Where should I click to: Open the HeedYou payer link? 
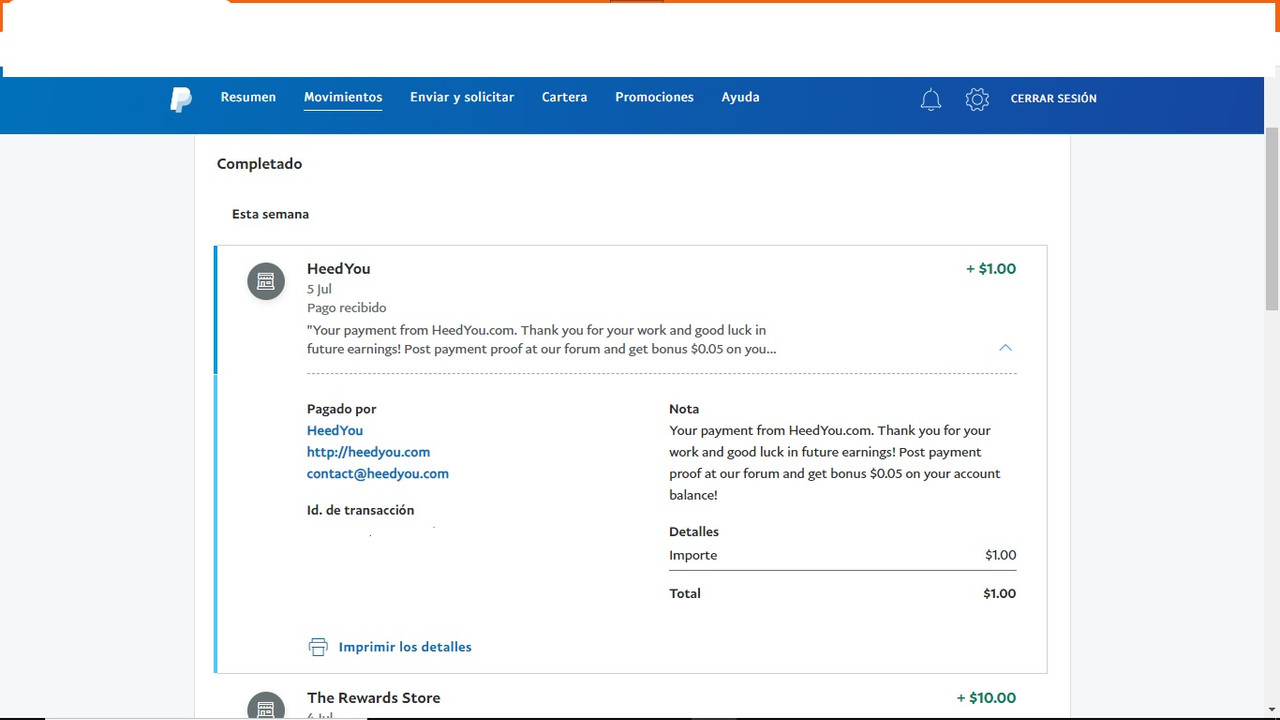(335, 430)
